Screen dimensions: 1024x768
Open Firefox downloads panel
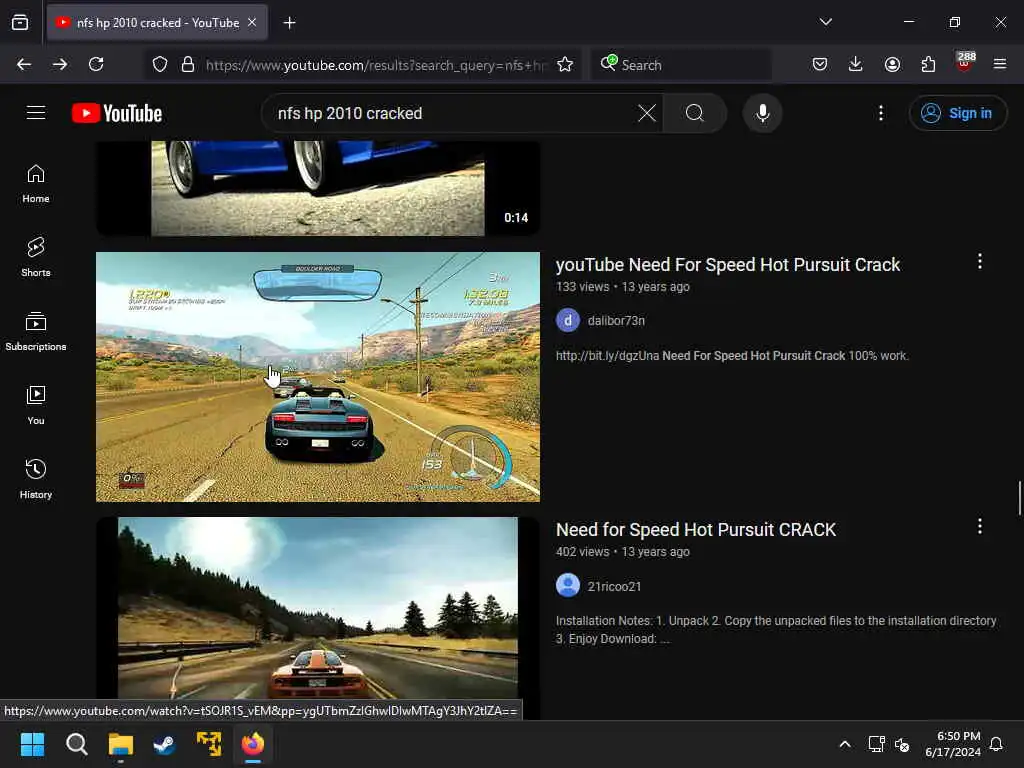[856, 64]
